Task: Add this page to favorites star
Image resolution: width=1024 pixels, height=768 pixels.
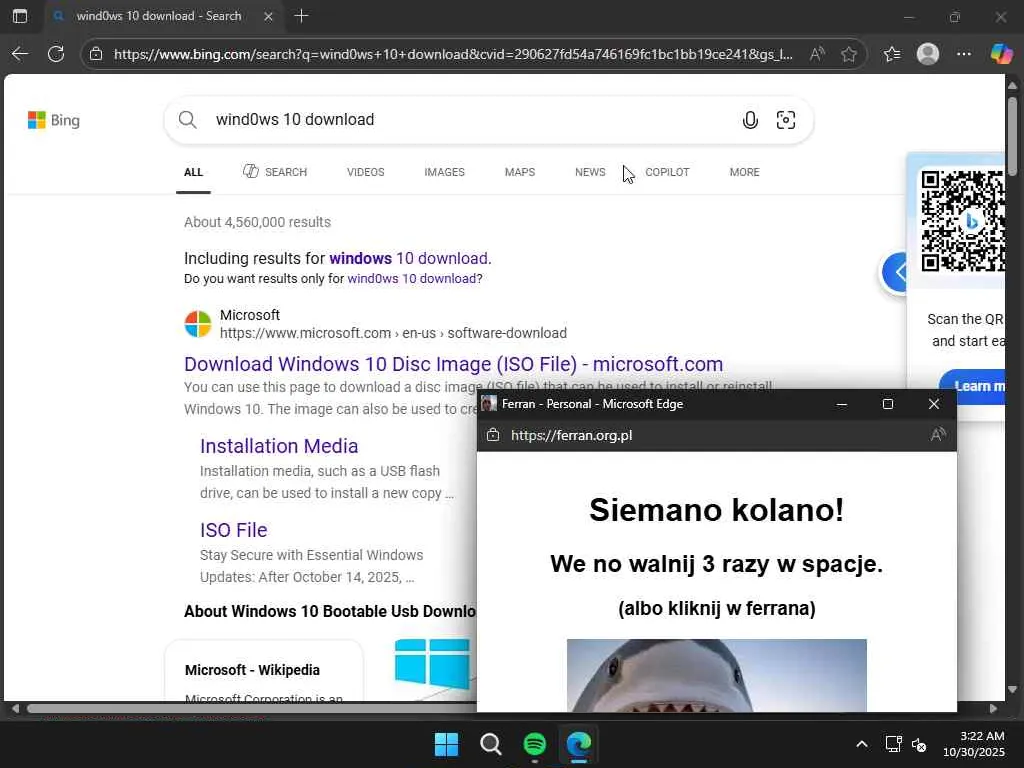Action: point(848,54)
